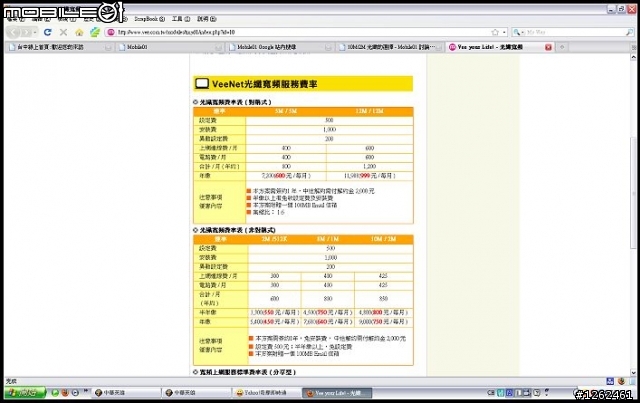Image resolution: width=640 pixels, height=403 pixels.
Task: Switch to the Mobile01 Google 站內搜尋 tab
Action: pos(280,47)
